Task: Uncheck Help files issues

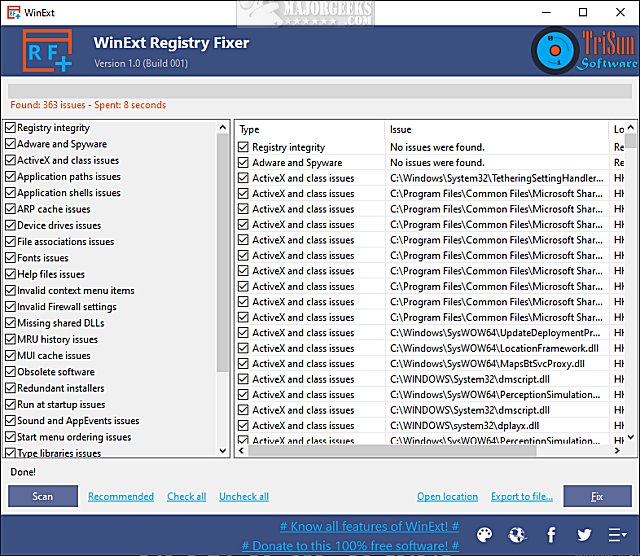Action: pyautogui.click(x=10, y=274)
